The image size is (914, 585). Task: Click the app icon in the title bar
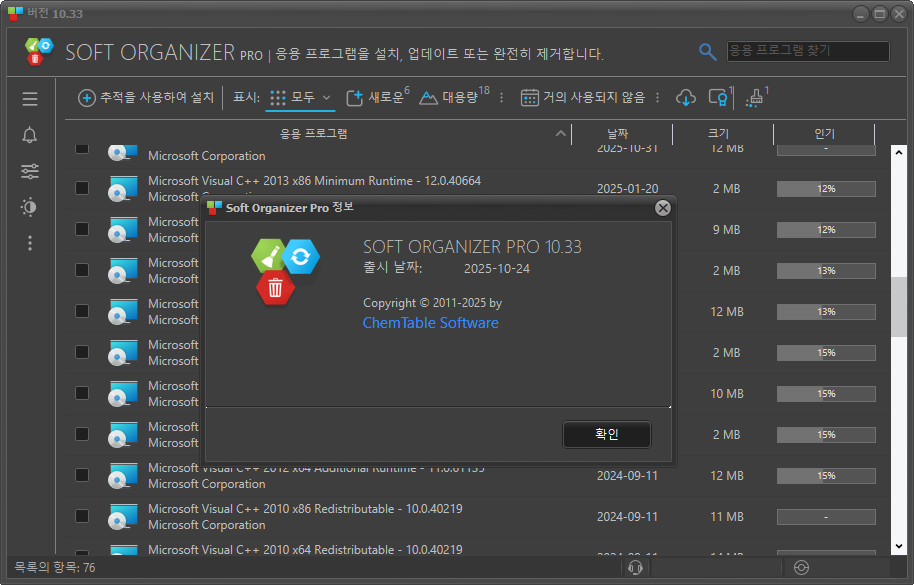click(15, 13)
